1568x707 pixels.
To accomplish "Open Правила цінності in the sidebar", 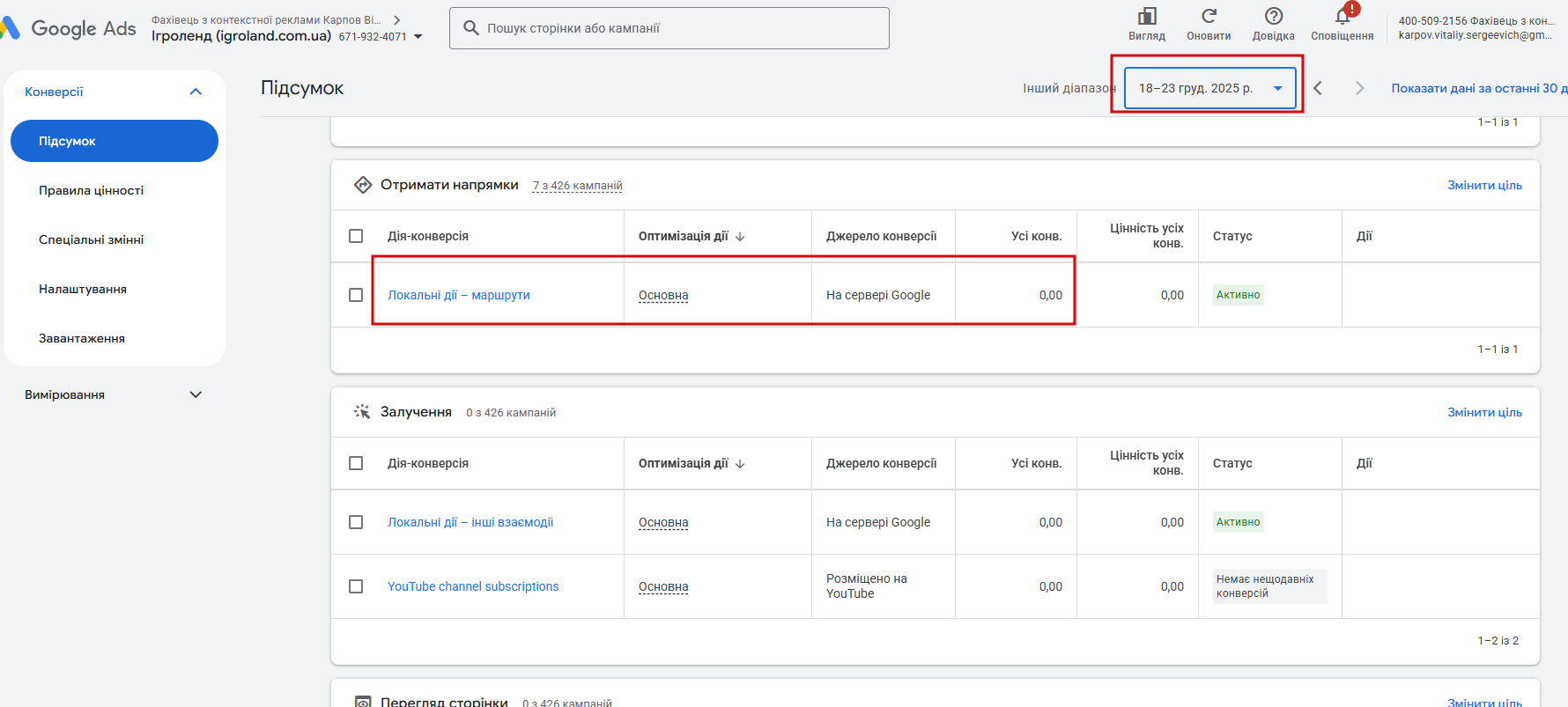I will [x=91, y=190].
